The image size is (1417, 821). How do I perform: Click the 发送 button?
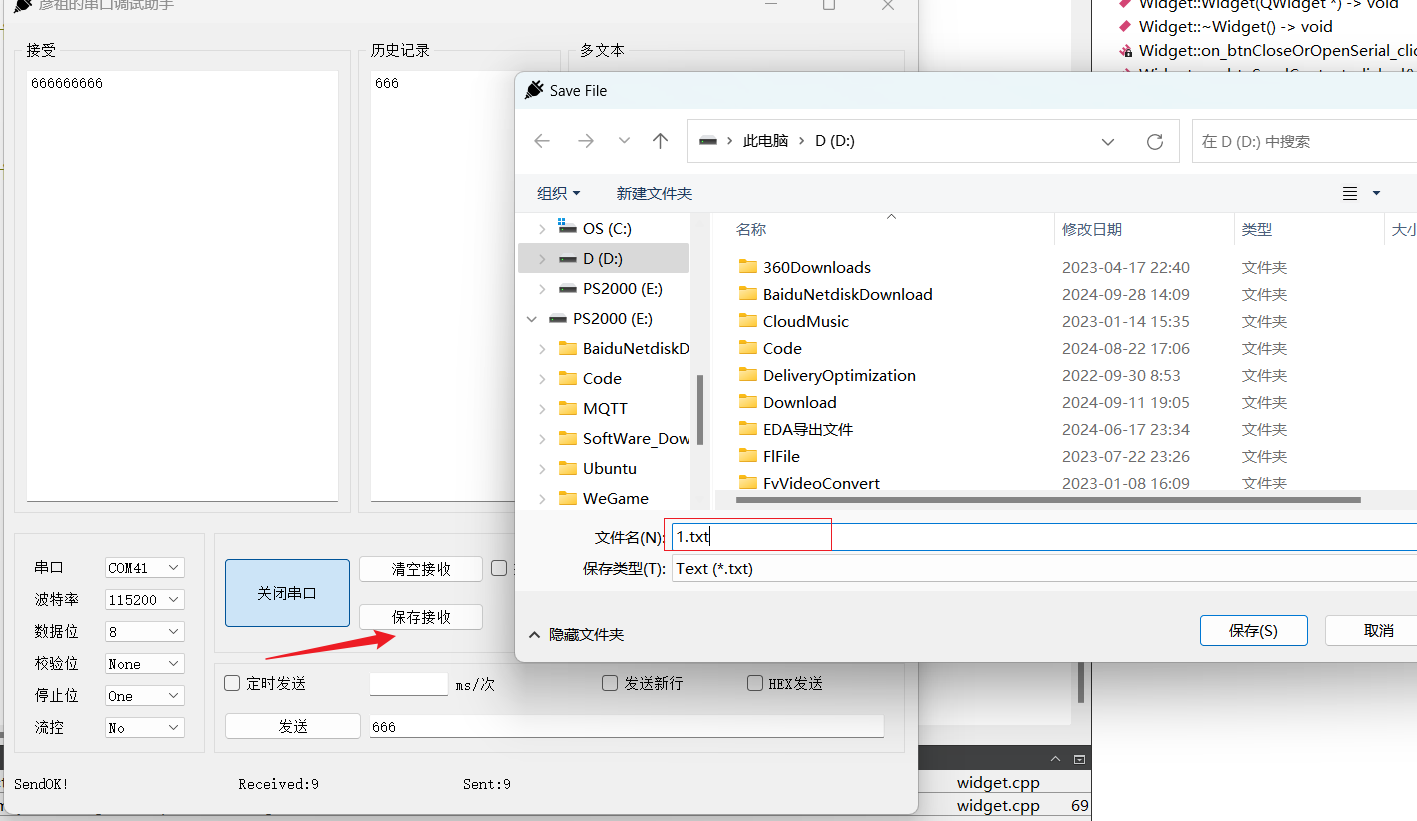(x=292, y=726)
